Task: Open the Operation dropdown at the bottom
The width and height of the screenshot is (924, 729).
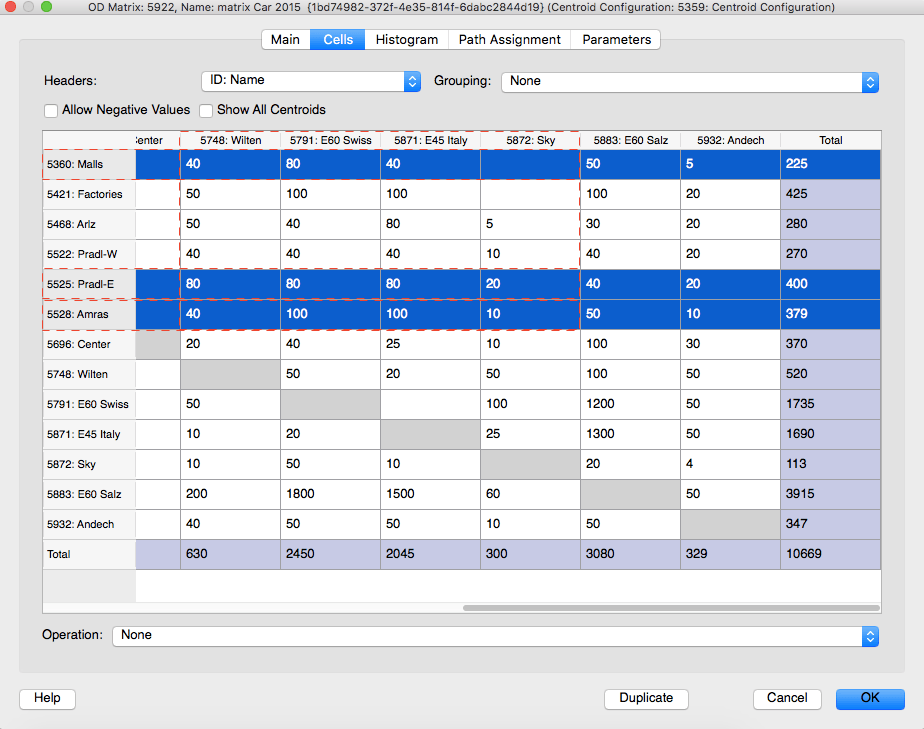Action: click(495, 635)
